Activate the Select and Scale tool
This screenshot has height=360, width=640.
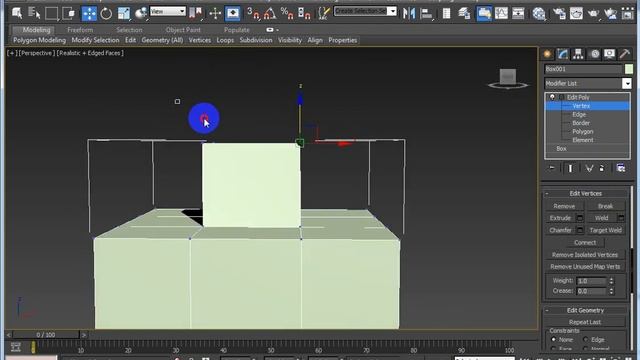tap(124, 13)
